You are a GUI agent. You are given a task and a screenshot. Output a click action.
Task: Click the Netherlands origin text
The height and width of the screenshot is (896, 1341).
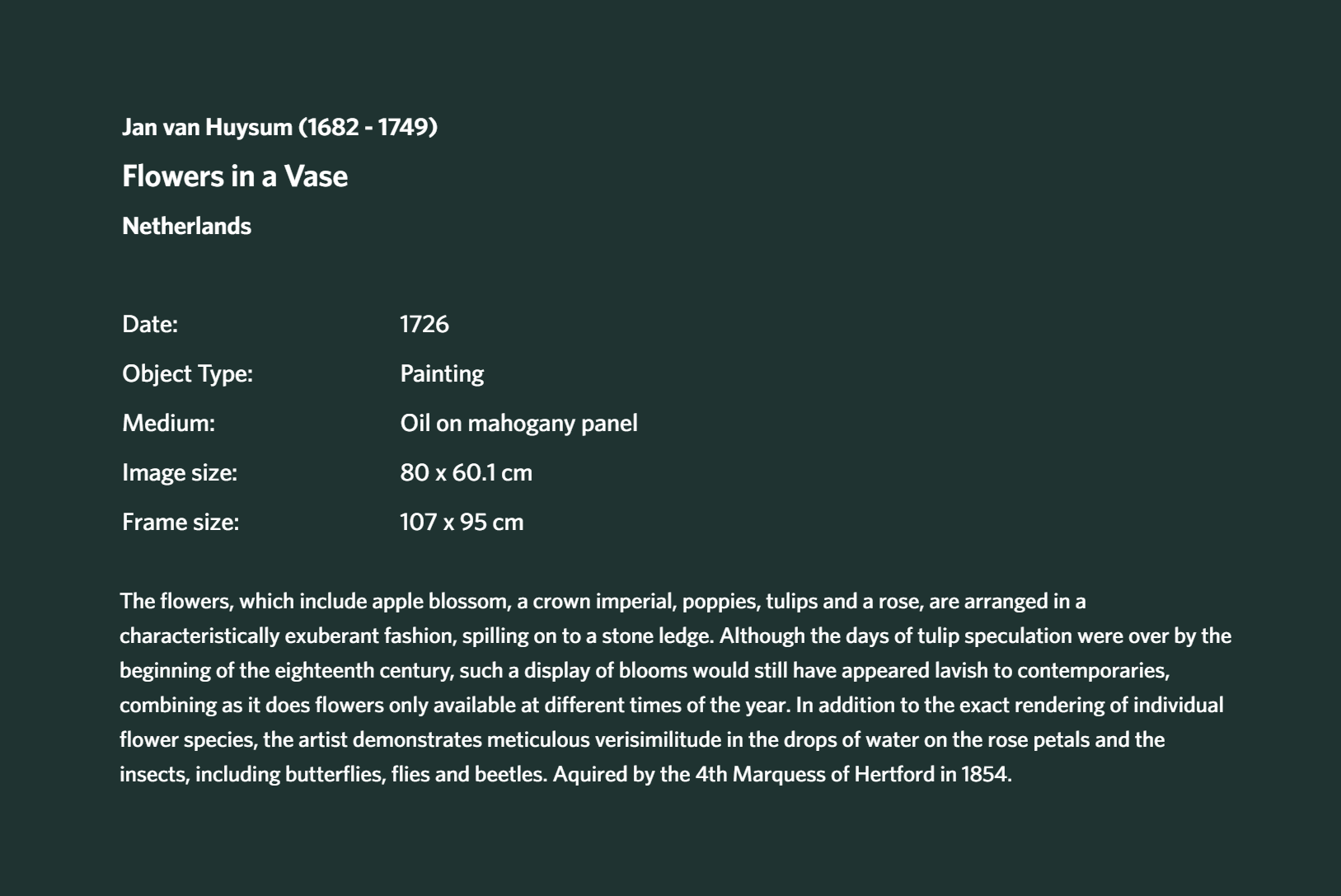[x=186, y=226]
